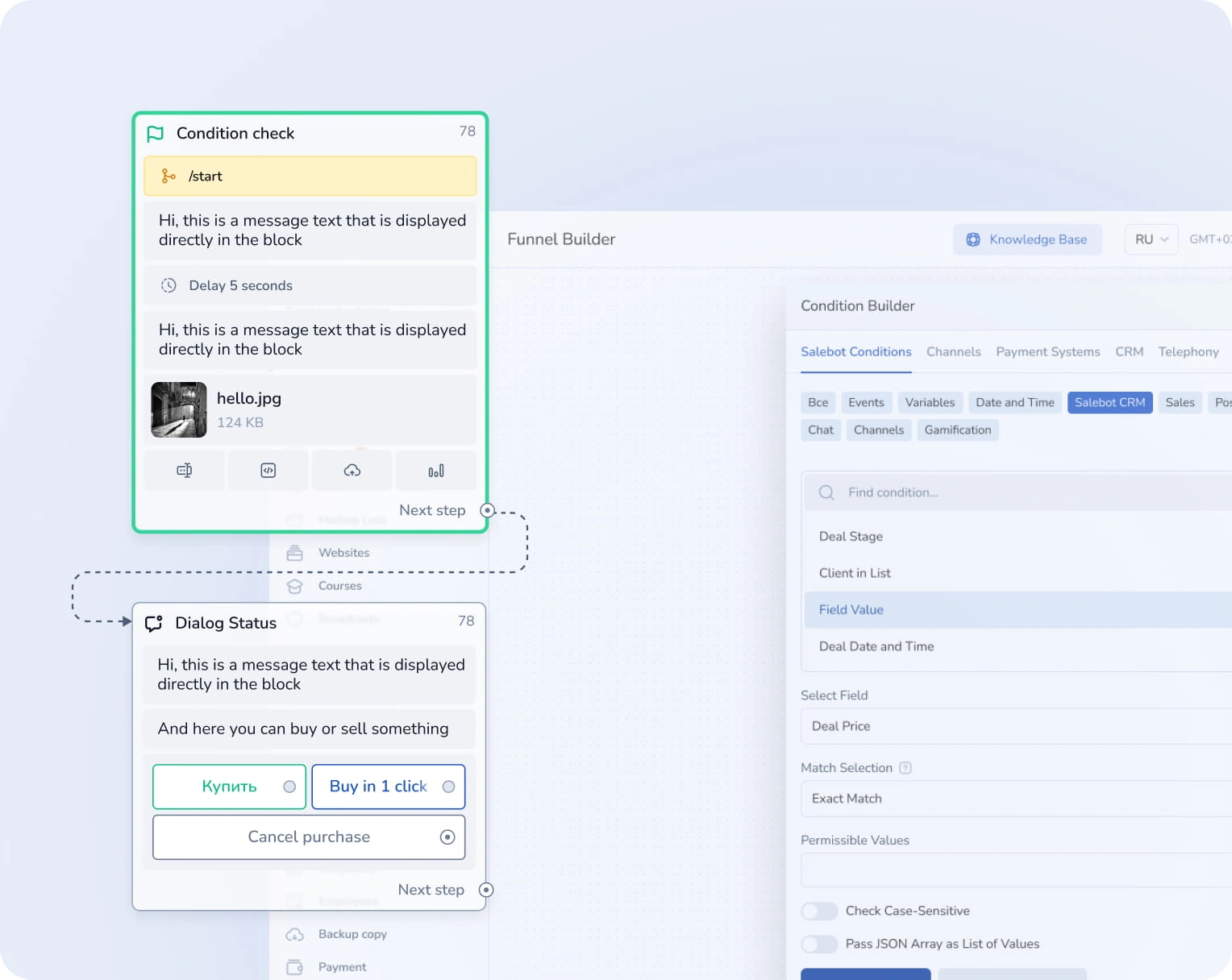This screenshot has width=1232, height=980.
Task: Click the clock icon by Delay 5 seconds
Action: 169,285
